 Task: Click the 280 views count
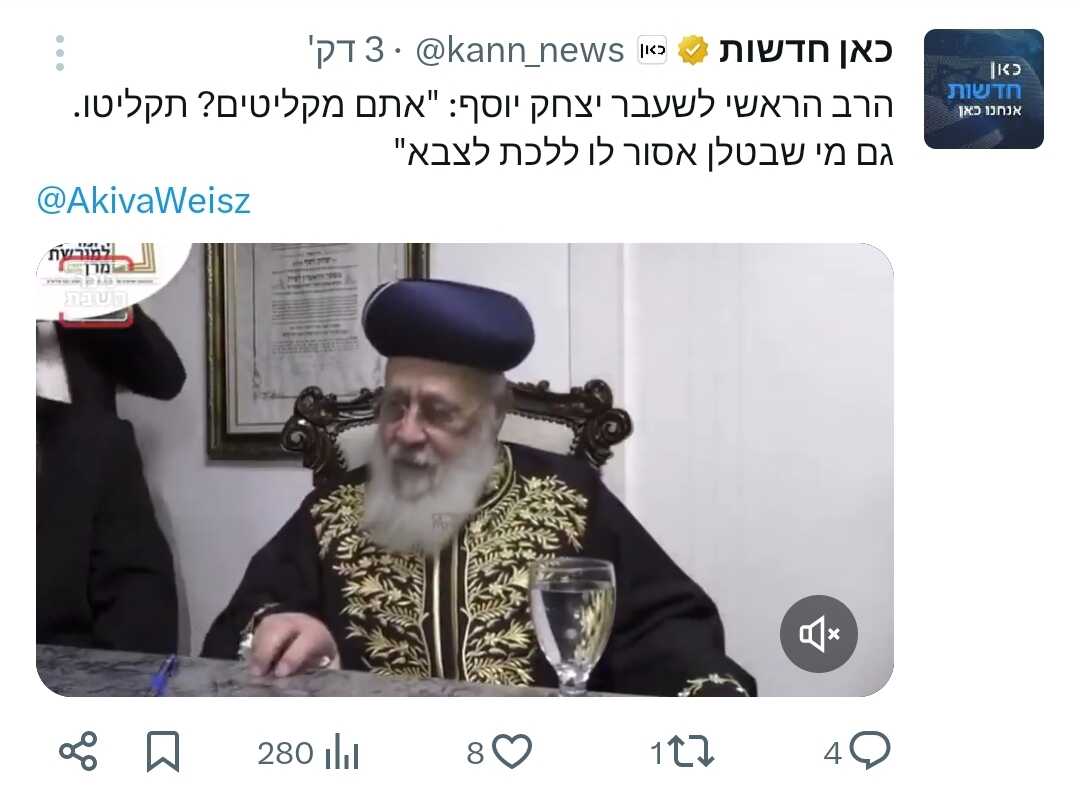286,753
